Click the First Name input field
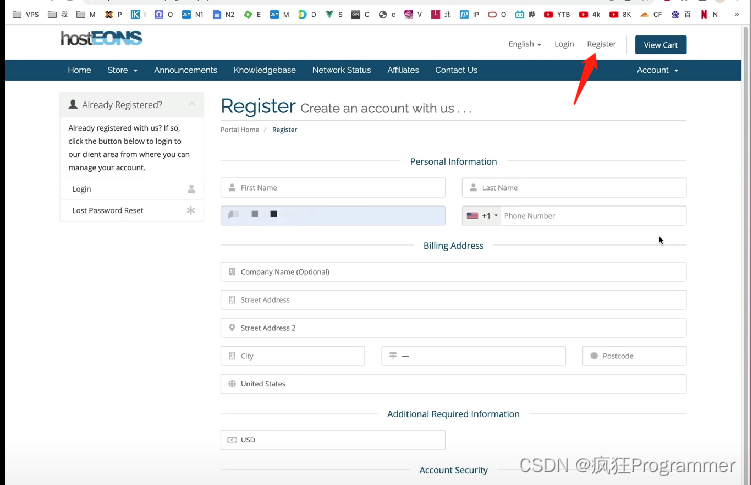The width and height of the screenshot is (751, 485). pos(332,188)
